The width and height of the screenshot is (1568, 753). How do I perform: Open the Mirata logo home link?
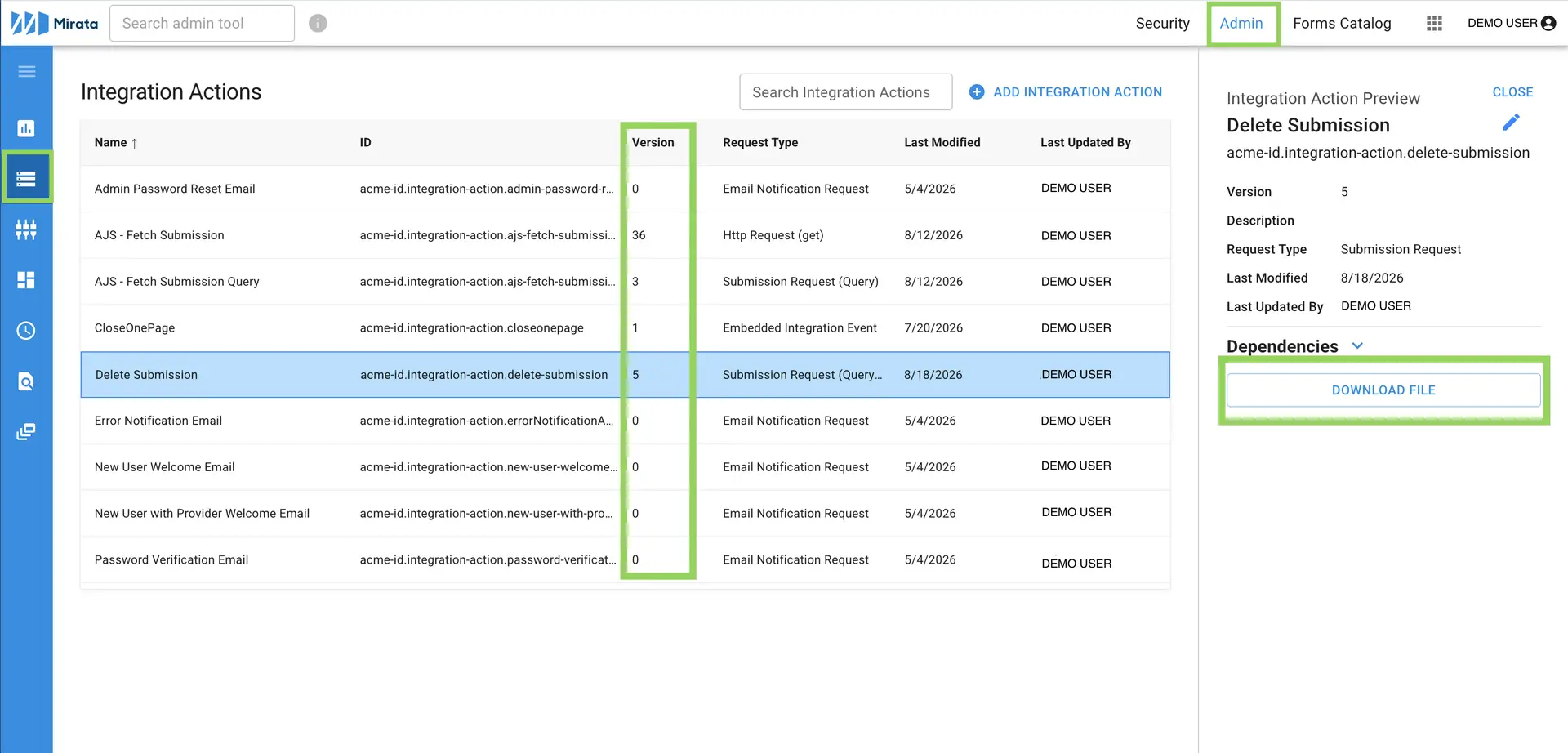55,23
